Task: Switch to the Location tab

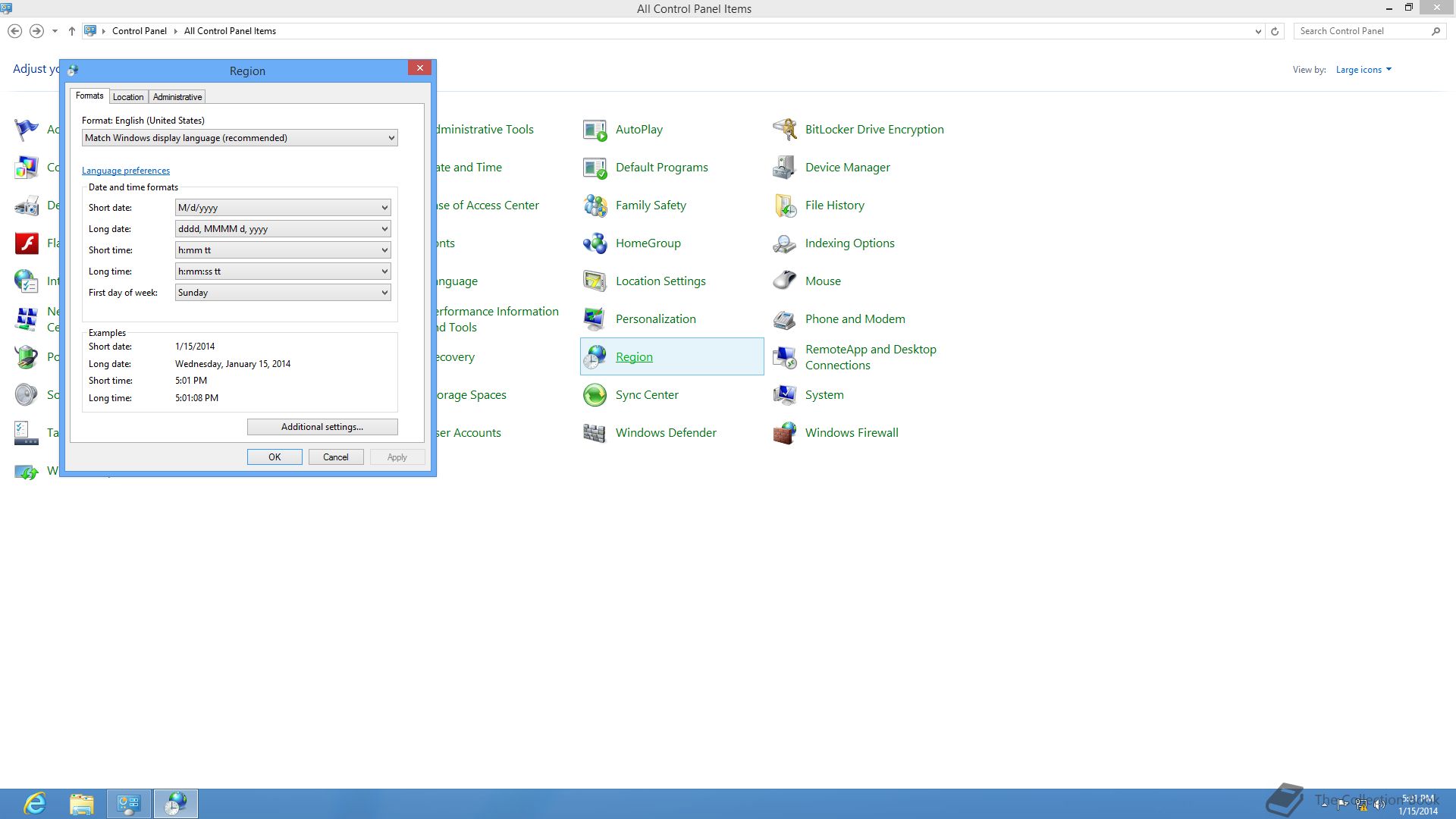Action: pyautogui.click(x=128, y=97)
